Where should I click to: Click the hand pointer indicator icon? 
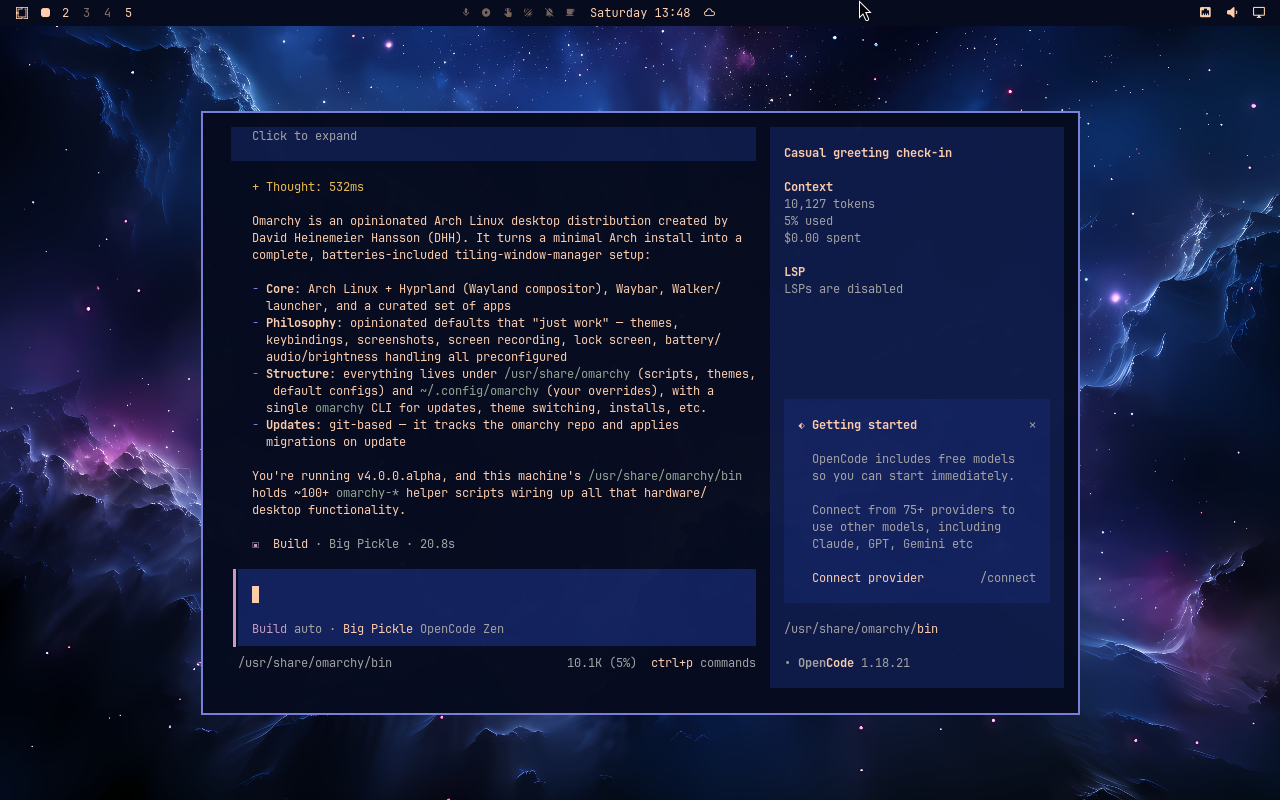507,13
